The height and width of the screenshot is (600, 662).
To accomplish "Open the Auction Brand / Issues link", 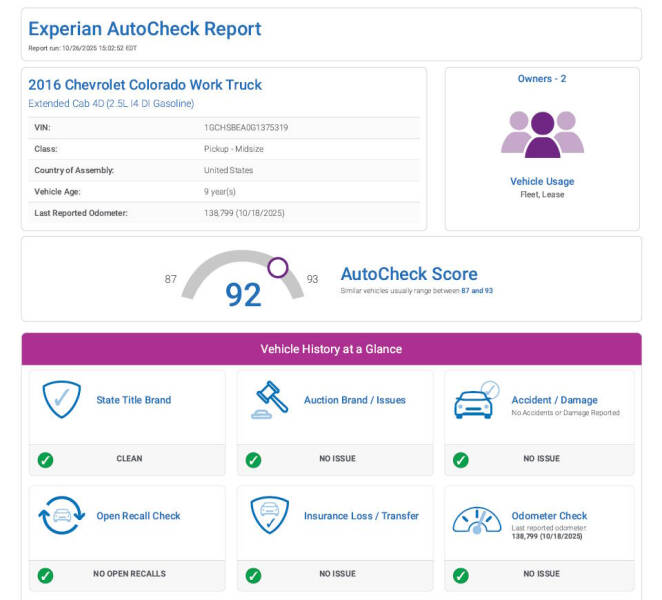I will coord(354,400).
